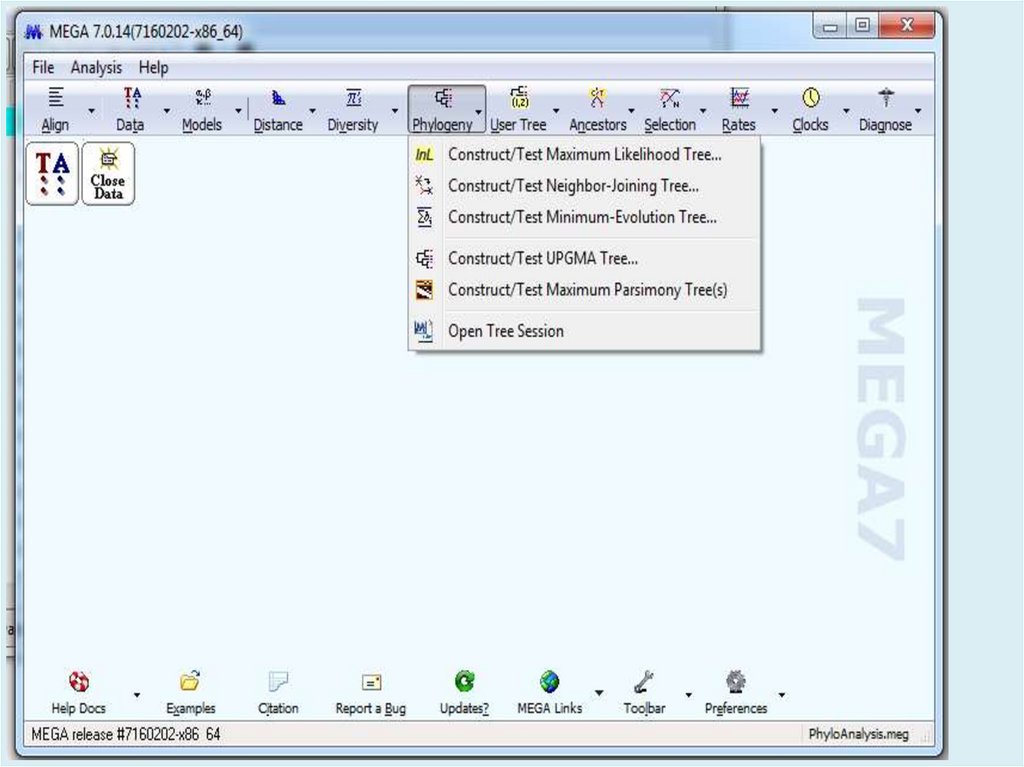Expand the User Tree dropdown arrow
The height and width of the screenshot is (767, 1024).
tap(556, 111)
